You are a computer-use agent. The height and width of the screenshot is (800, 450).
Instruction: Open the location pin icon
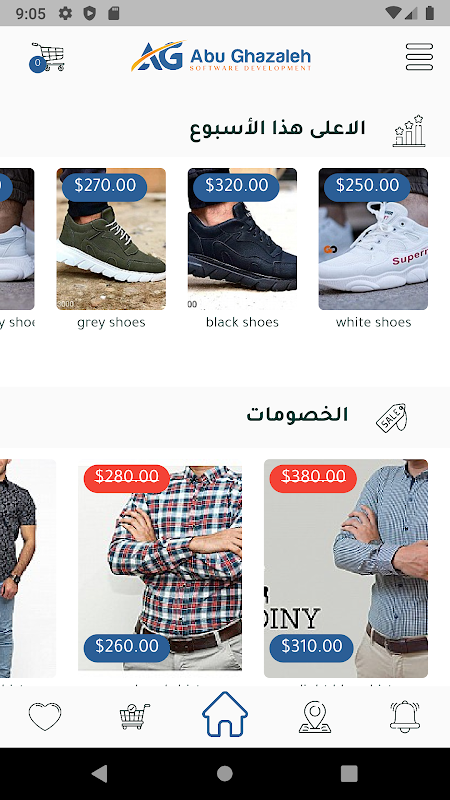[x=315, y=716]
